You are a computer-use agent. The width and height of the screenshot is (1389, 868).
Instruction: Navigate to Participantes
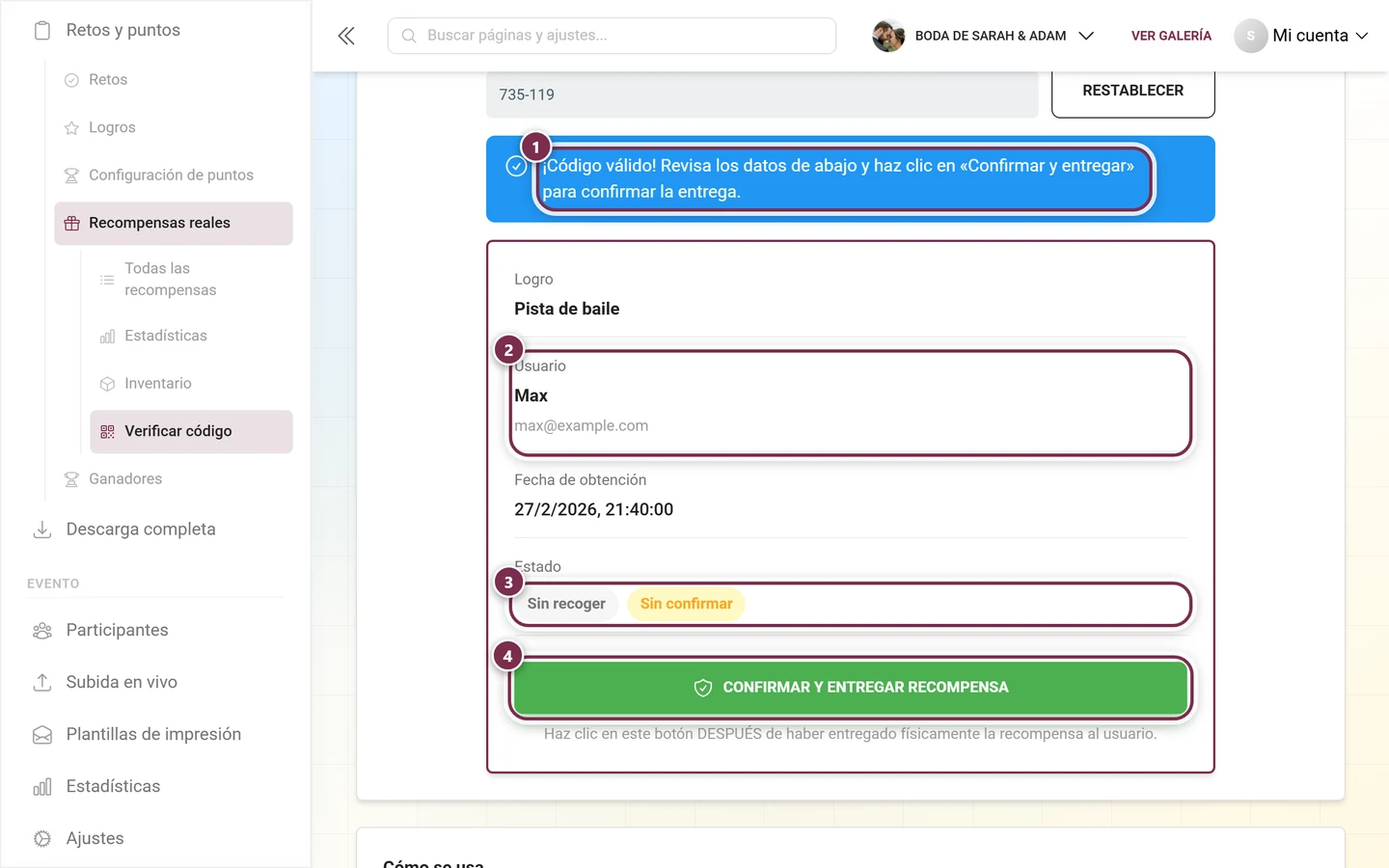117,631
